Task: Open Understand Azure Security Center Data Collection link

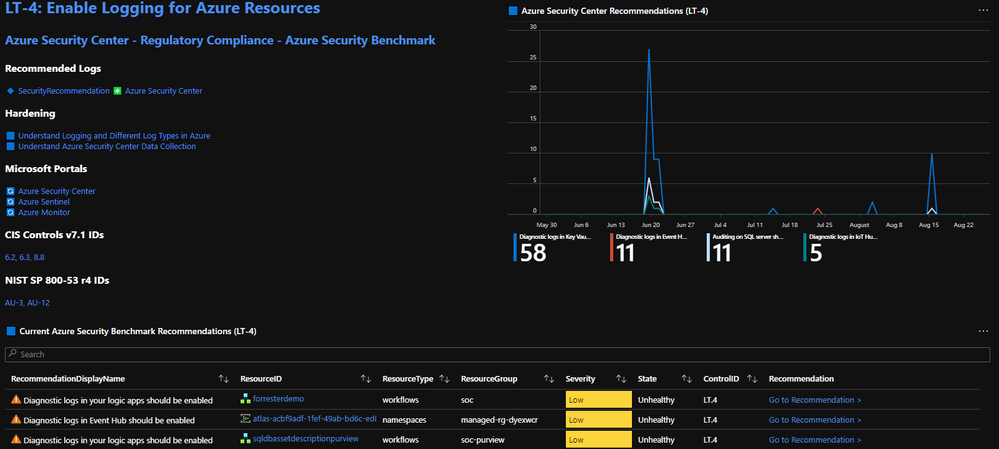Action: 107,146
